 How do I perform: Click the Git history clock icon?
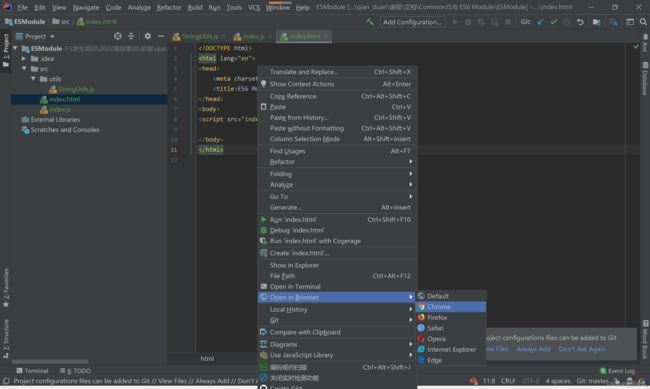pos(567,22)
